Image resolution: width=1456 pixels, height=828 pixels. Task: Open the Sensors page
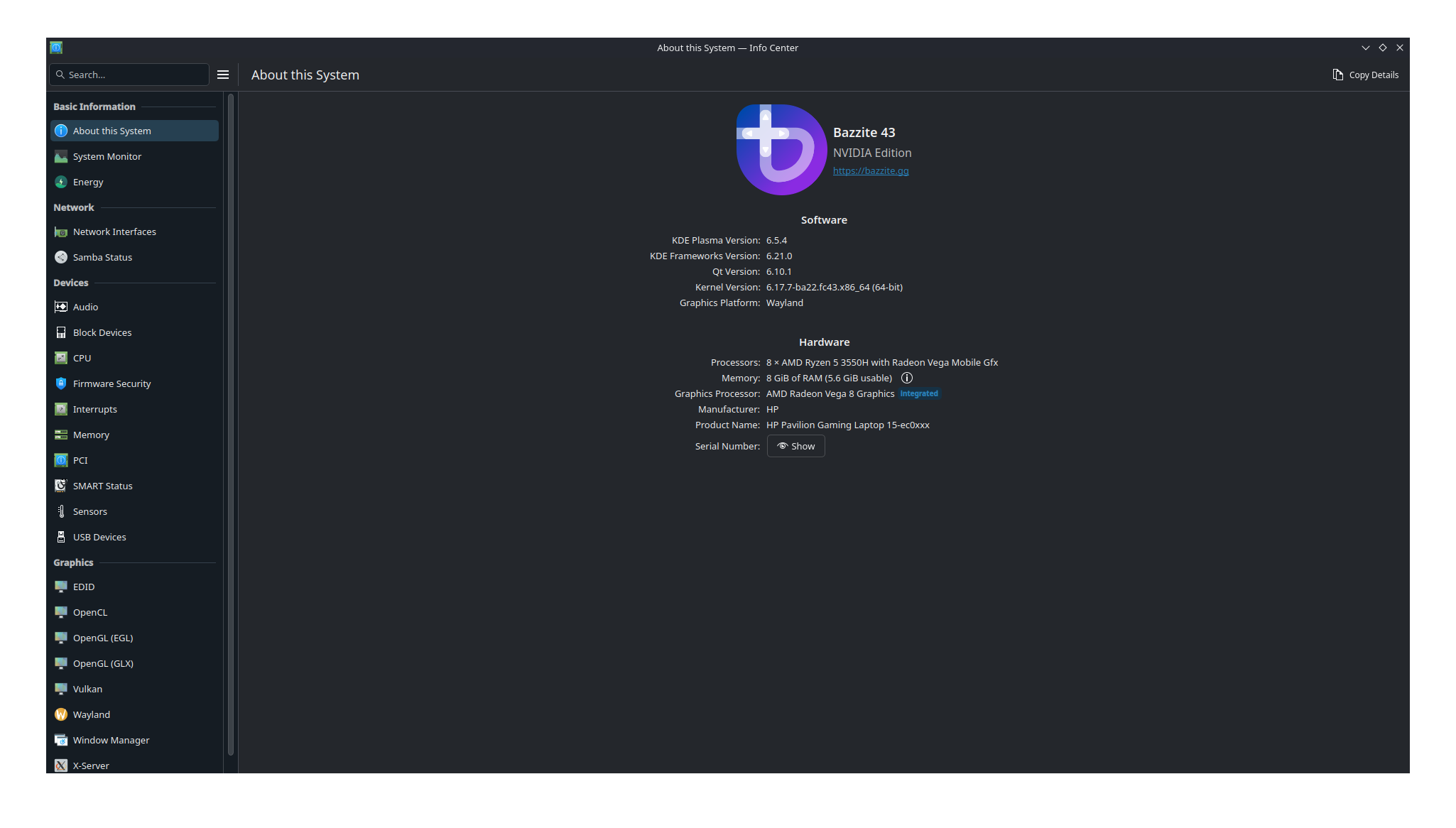tap(90, 511)
